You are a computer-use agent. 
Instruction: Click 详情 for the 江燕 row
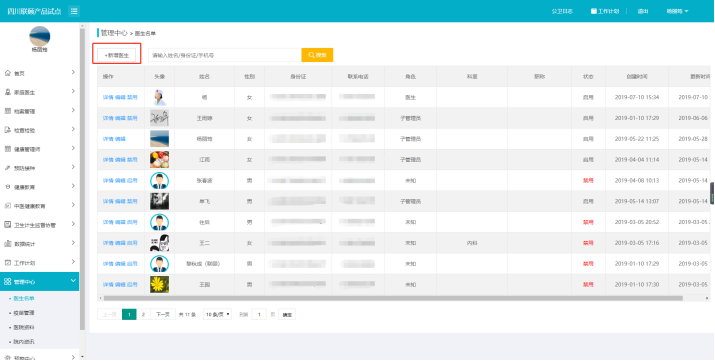point(108,160)
